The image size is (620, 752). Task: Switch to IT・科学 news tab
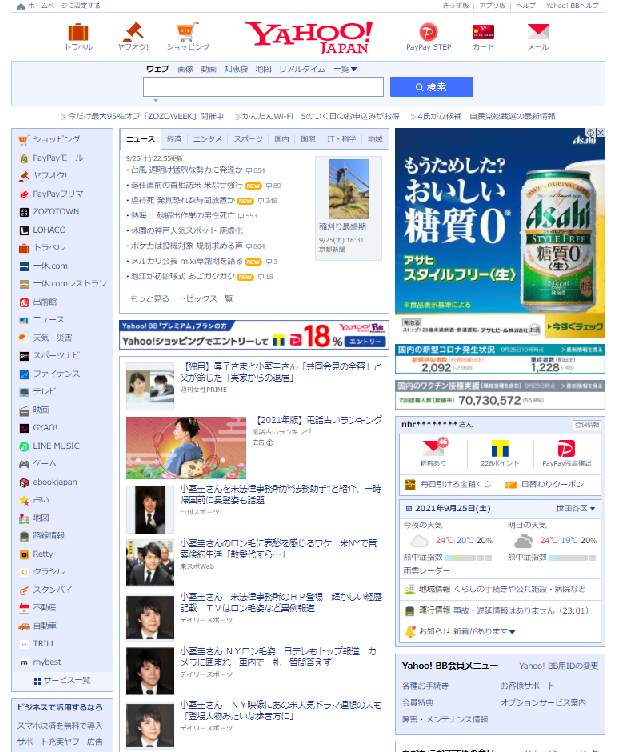tap(341, 139)
